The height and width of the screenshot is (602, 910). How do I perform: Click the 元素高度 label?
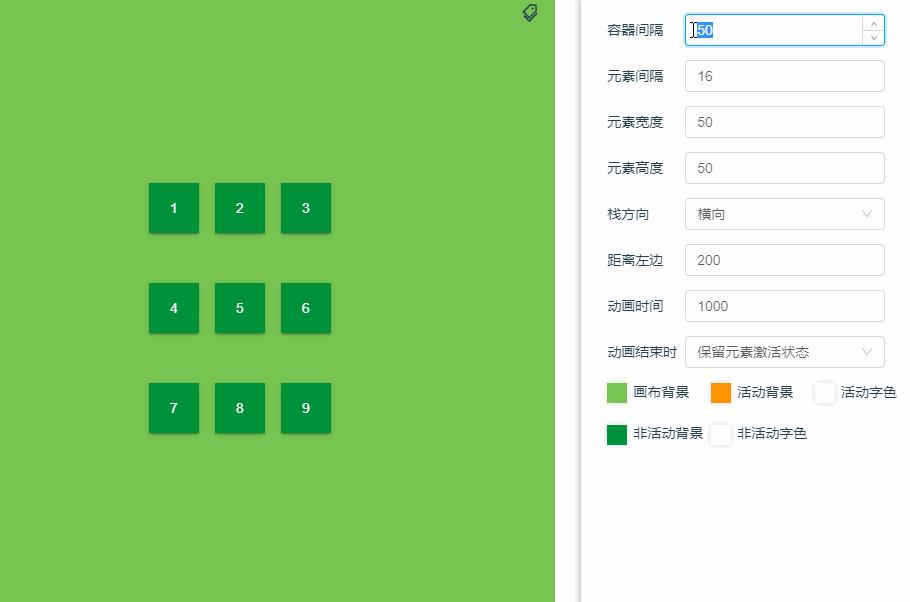click(635, 168)
